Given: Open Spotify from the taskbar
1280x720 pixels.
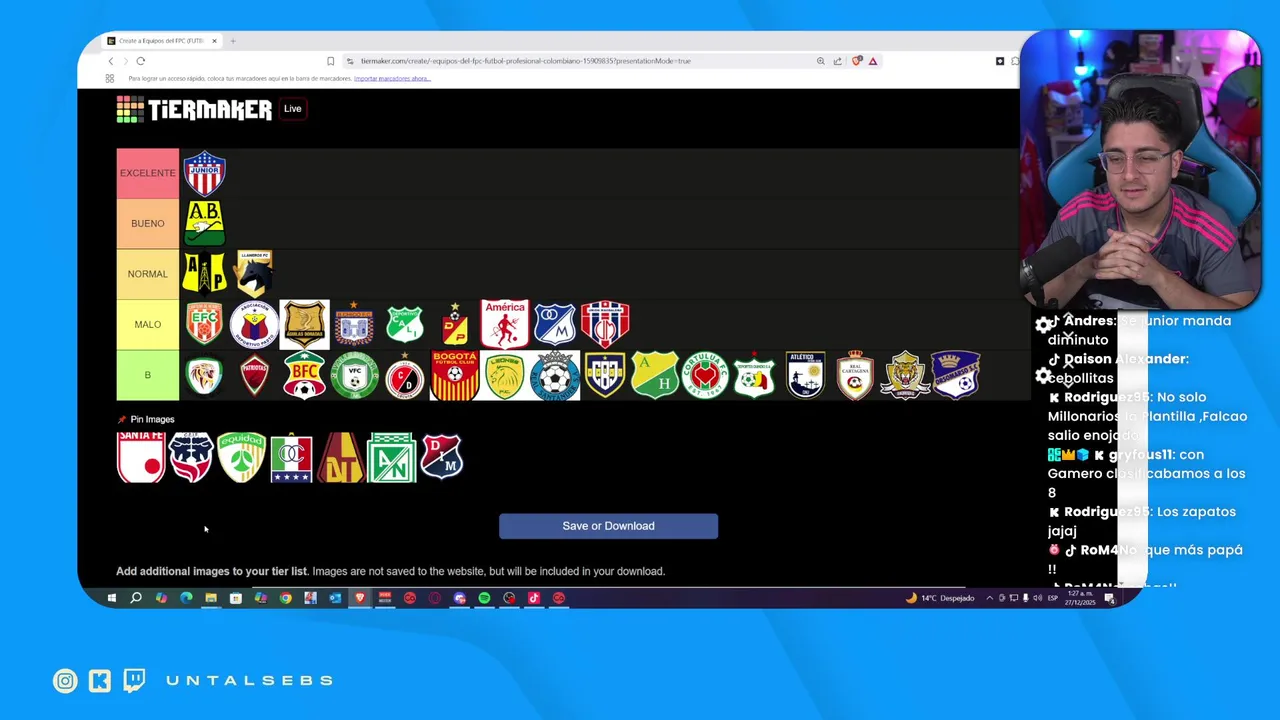Looking at the screenshot, I should 484,598.
